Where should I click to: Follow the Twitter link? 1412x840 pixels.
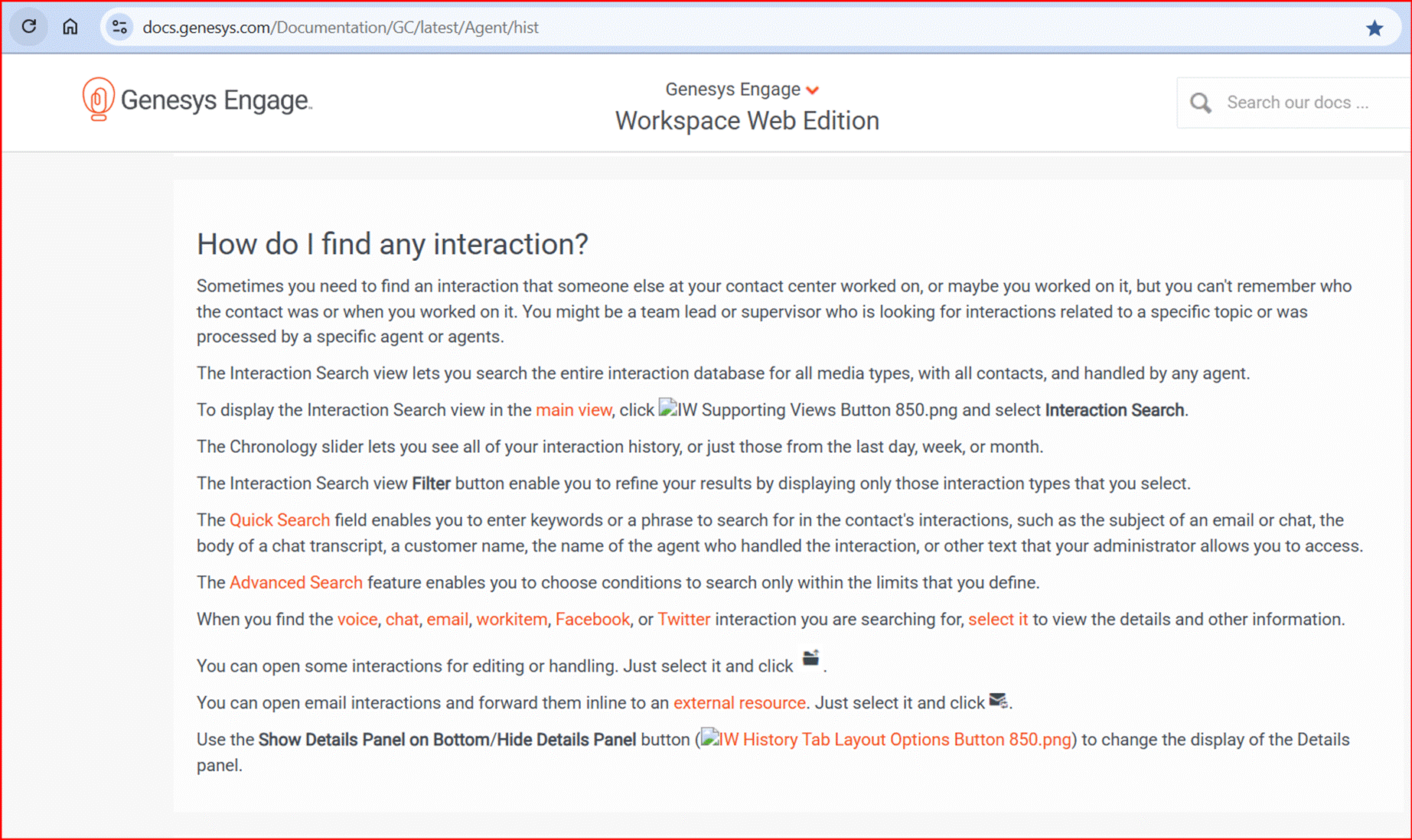tap(683, 620)
